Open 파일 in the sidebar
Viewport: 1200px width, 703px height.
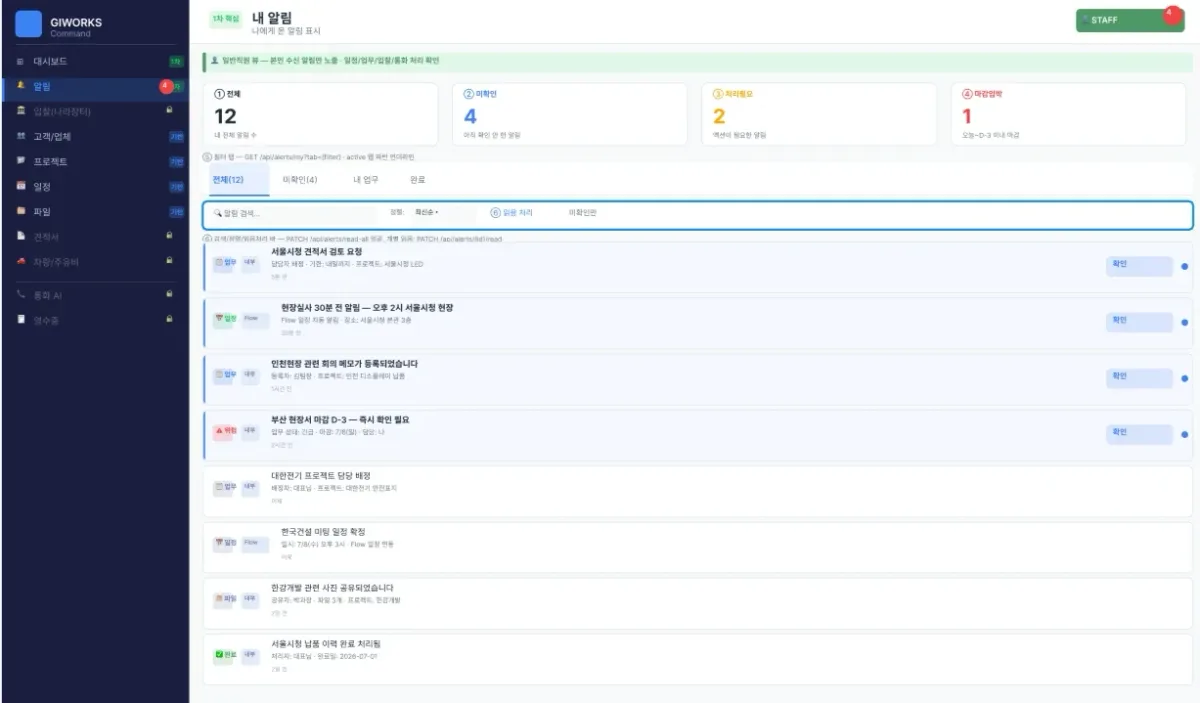pos(94,211)
